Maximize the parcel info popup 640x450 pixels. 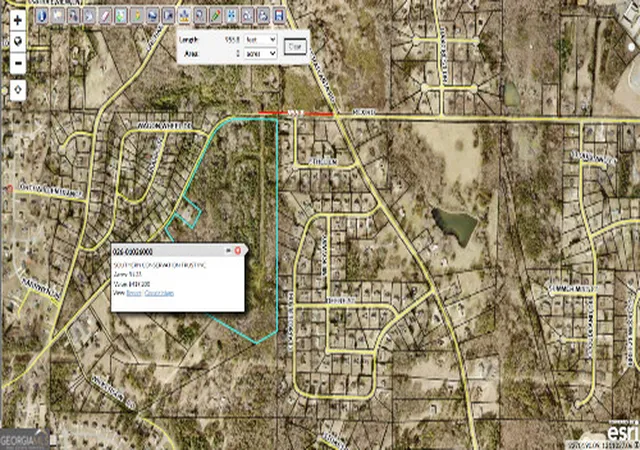tap(229, 251)
